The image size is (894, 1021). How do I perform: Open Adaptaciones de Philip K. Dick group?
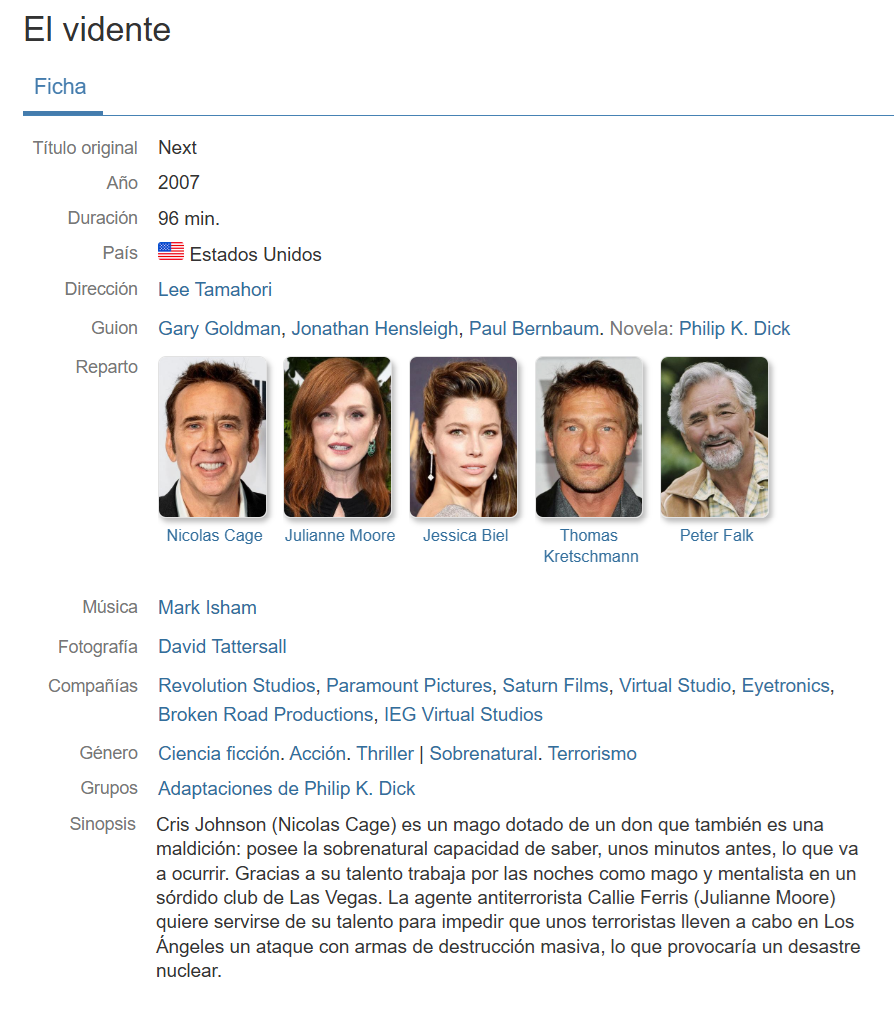286,789
